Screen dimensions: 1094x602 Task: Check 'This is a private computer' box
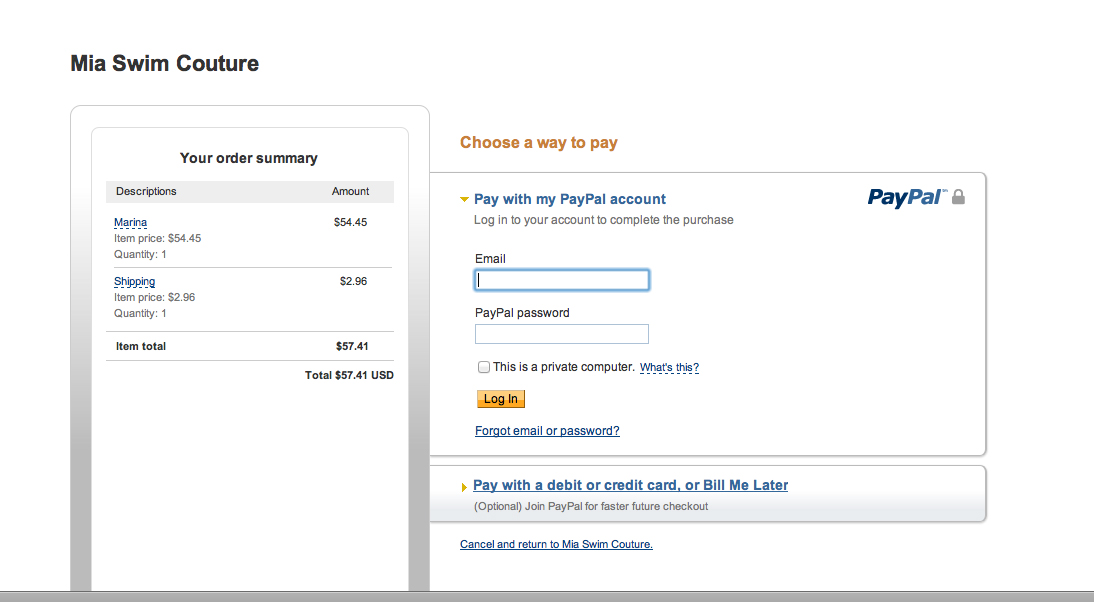coord(484,367)
